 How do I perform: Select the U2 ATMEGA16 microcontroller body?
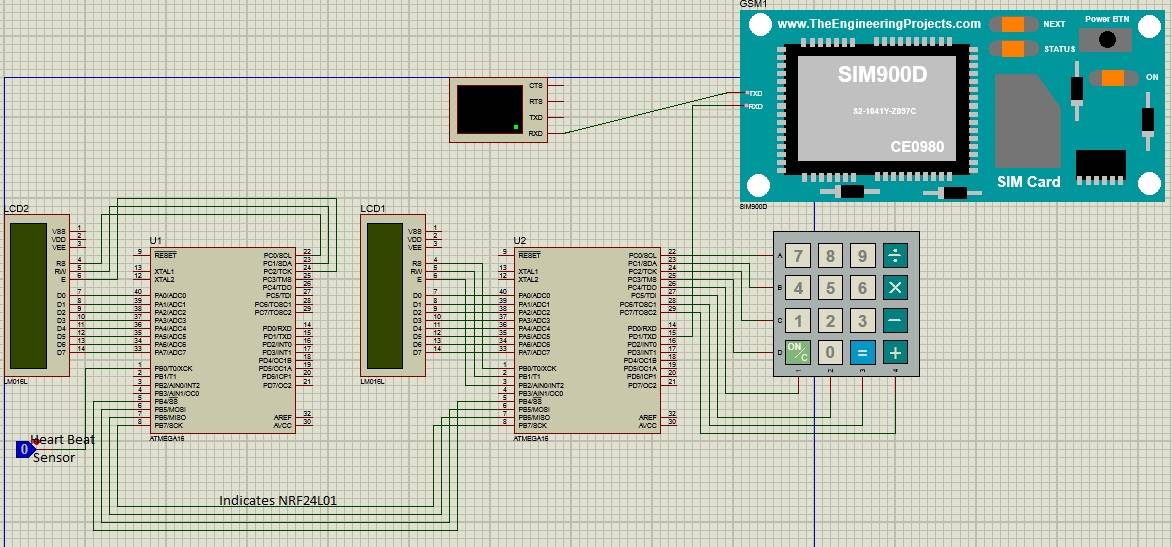pyautogui.click(x=587, y=341)
